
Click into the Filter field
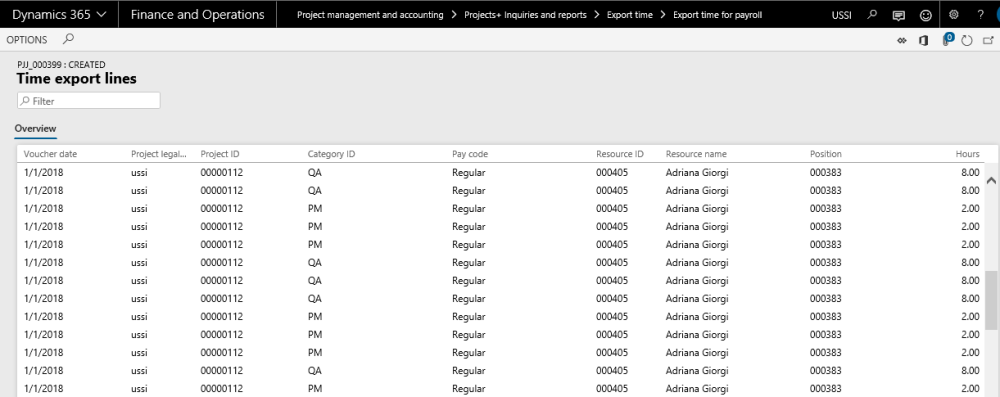point(89,101)
